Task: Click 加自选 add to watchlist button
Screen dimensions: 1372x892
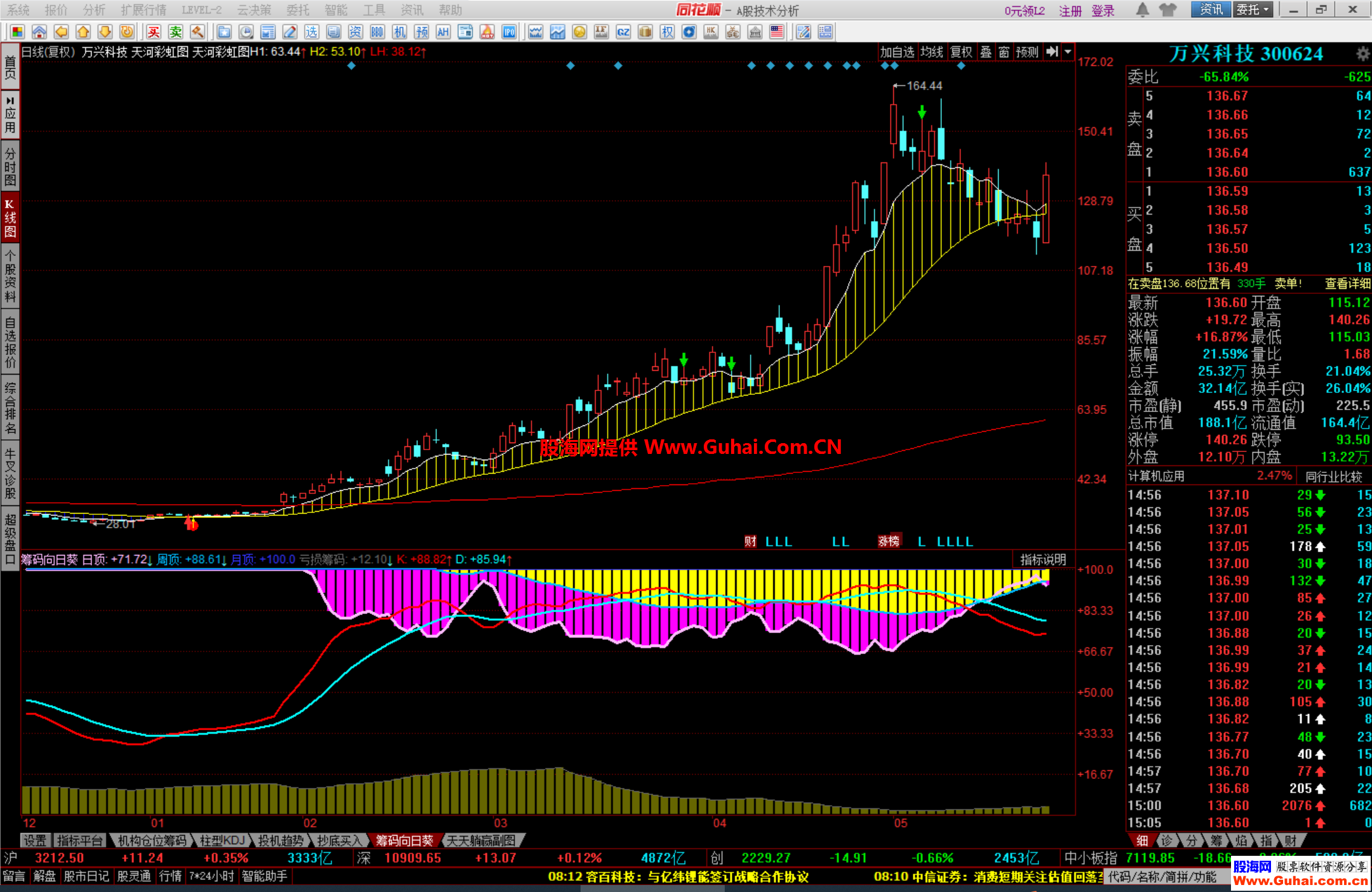Action: pos(897,52)
